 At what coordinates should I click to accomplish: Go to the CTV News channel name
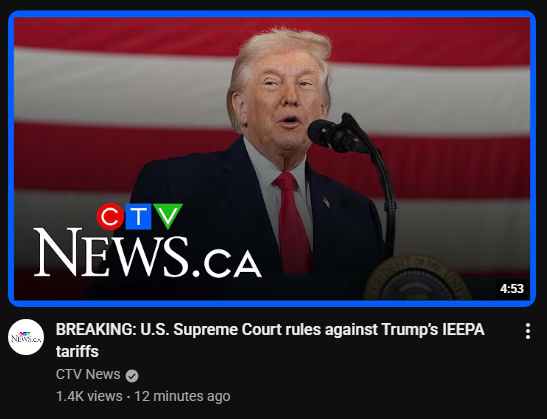tap(88, 374)
